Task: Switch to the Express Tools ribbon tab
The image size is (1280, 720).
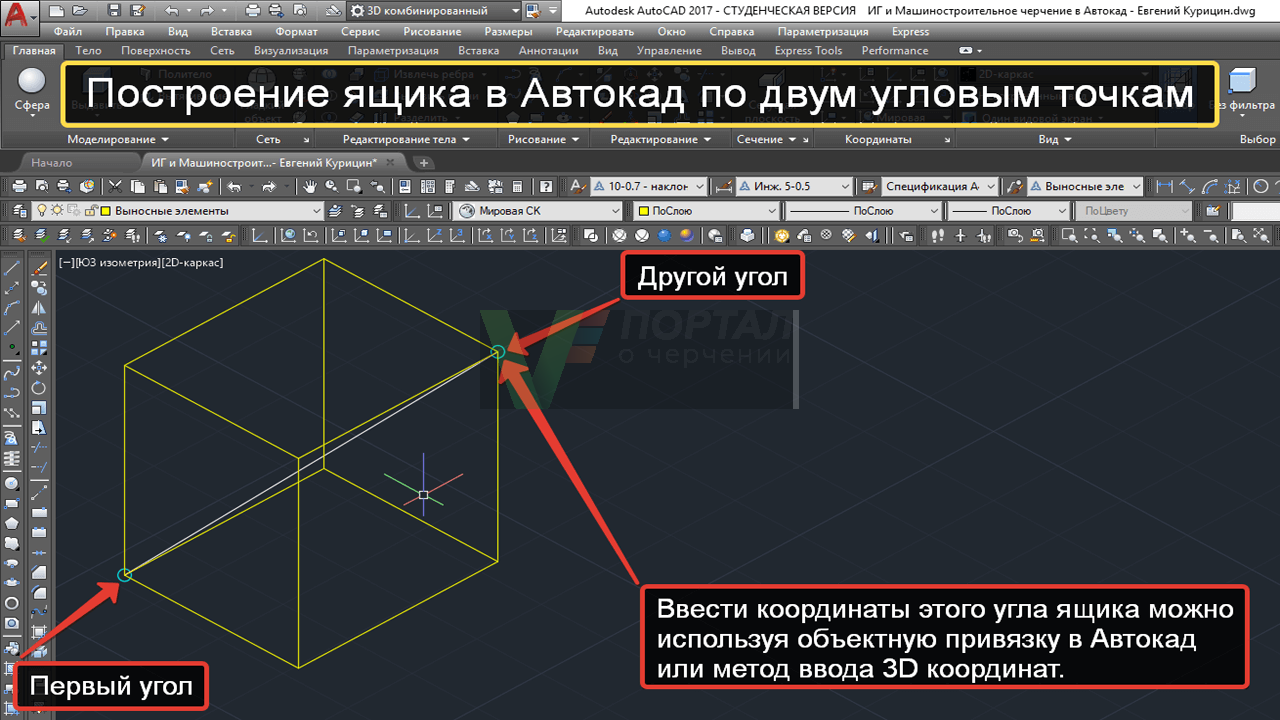Action: 808,50
